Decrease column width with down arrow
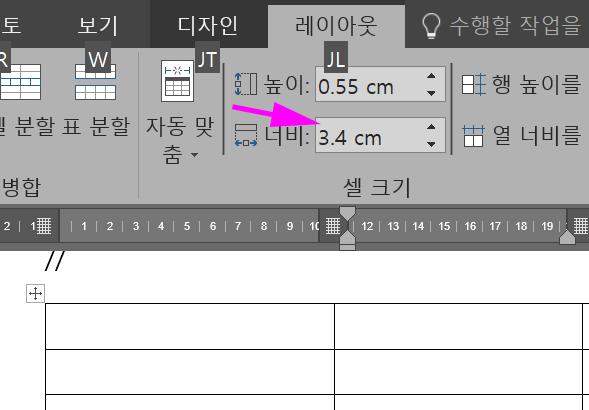 (431, 144)
